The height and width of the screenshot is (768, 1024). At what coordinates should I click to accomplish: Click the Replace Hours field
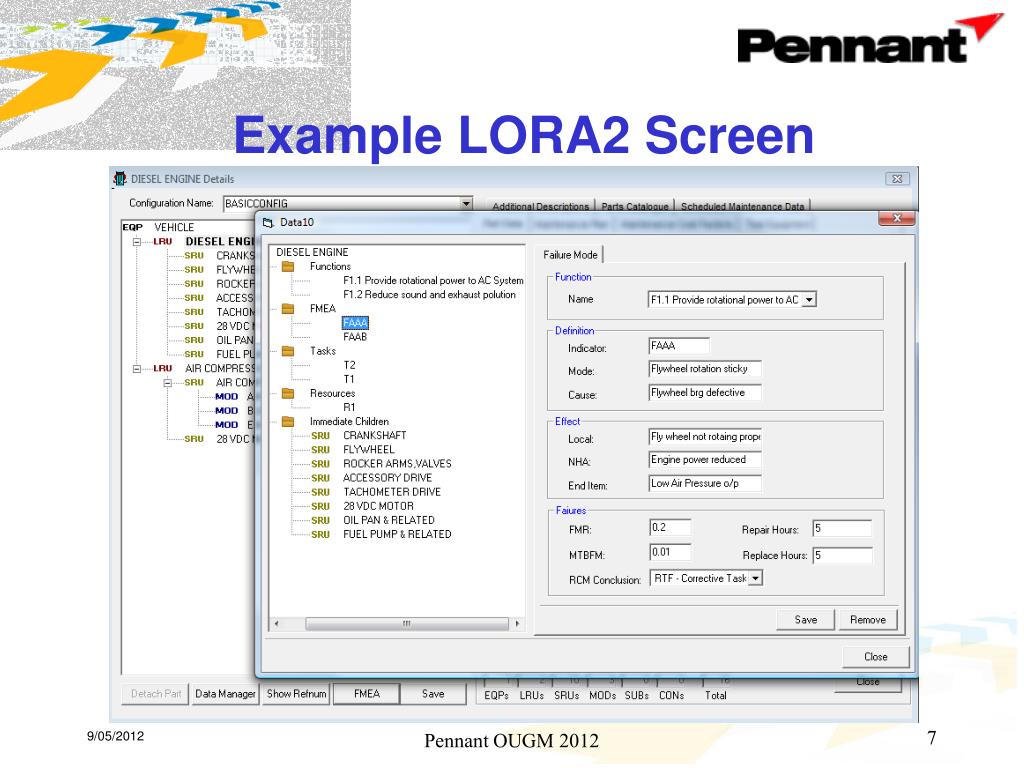(842, 555)
